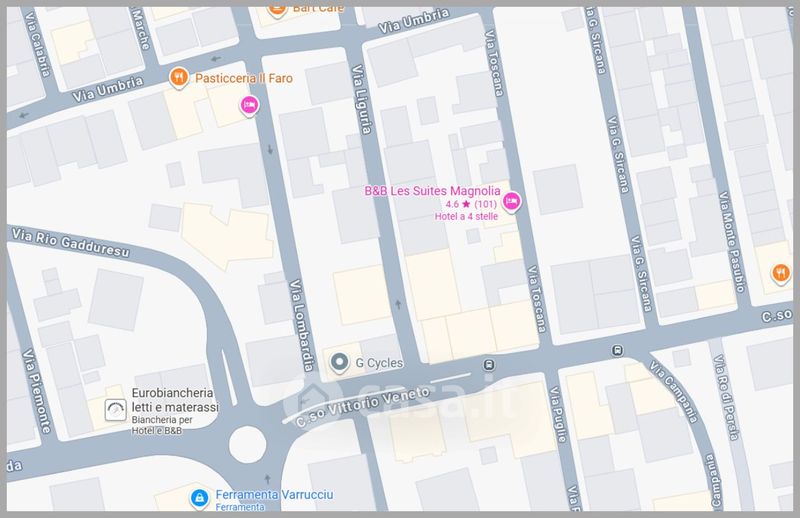
Task: Click the pink hotel pin on Via Lombardia
Action: click(248, 105)
